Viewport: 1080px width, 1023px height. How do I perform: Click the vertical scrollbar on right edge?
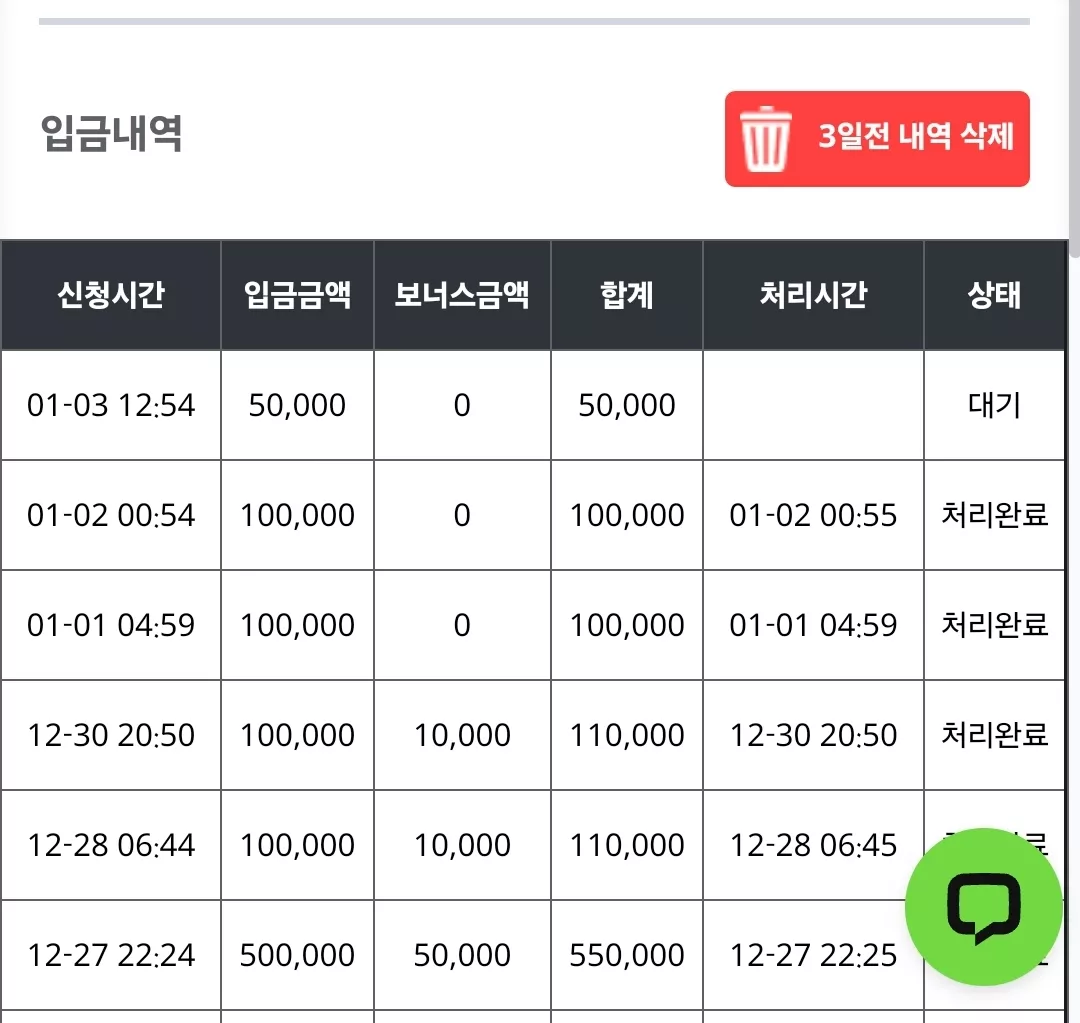1074,128
